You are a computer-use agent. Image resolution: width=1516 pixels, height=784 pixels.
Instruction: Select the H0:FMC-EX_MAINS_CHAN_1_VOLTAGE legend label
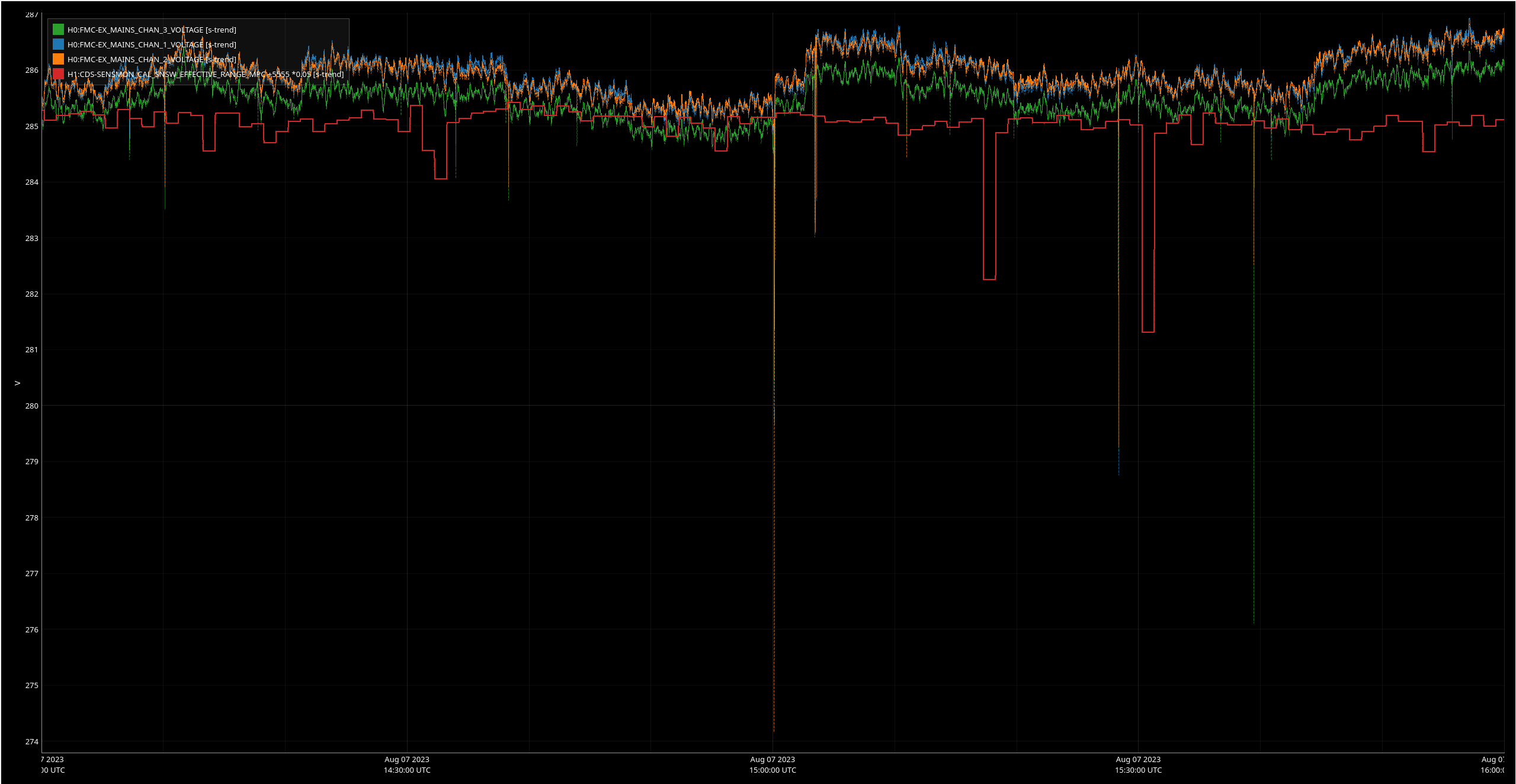tap(152, 44)
